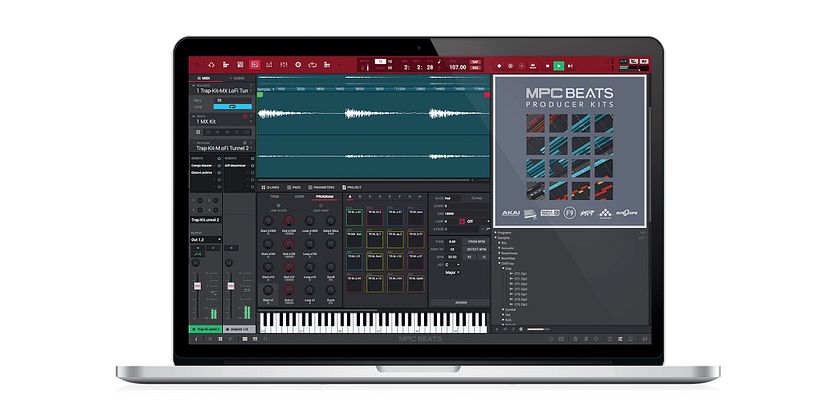This screenshot has height=409, width=820.
Task: Toggle the Link Slices switch
Action: pyautogui.click(x=278, y=206)
